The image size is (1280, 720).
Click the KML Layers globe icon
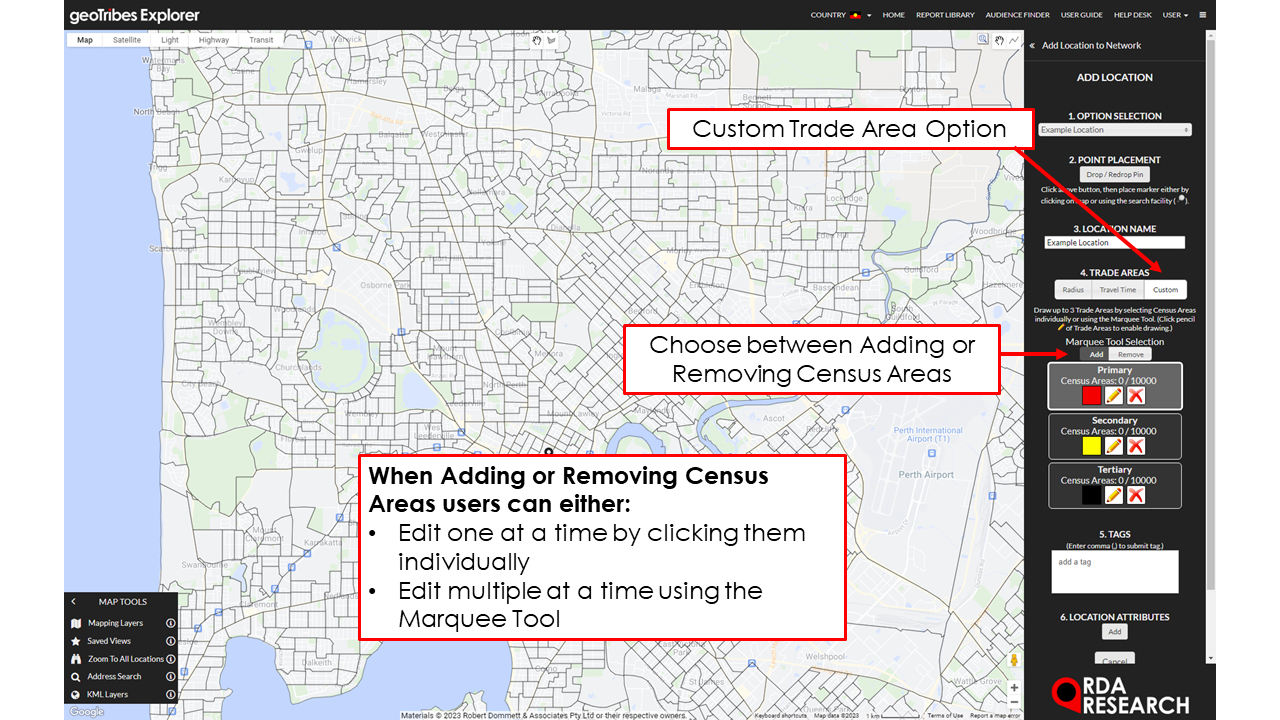[75, 694]
